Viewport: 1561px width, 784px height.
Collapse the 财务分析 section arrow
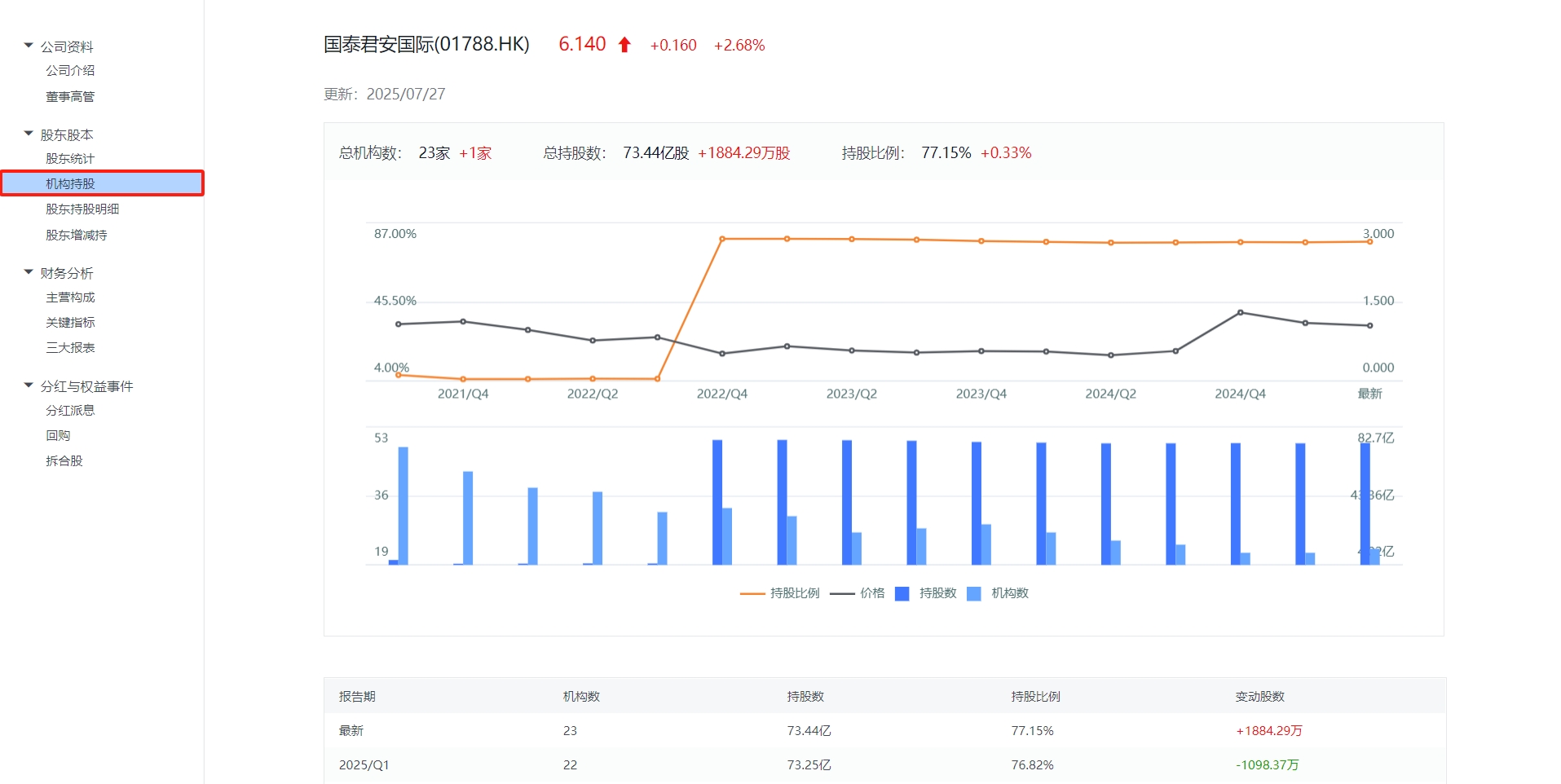(x=29, y=272)
